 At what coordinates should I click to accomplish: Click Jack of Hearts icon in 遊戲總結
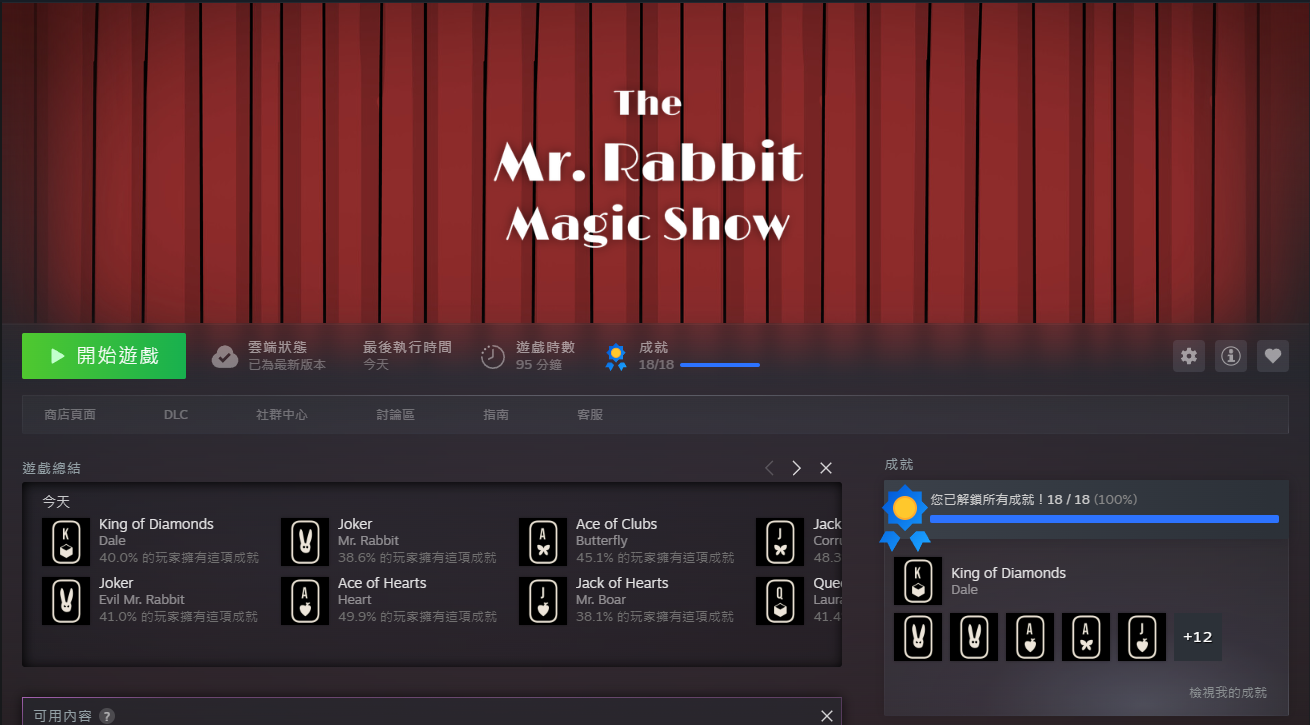(543, 601)
